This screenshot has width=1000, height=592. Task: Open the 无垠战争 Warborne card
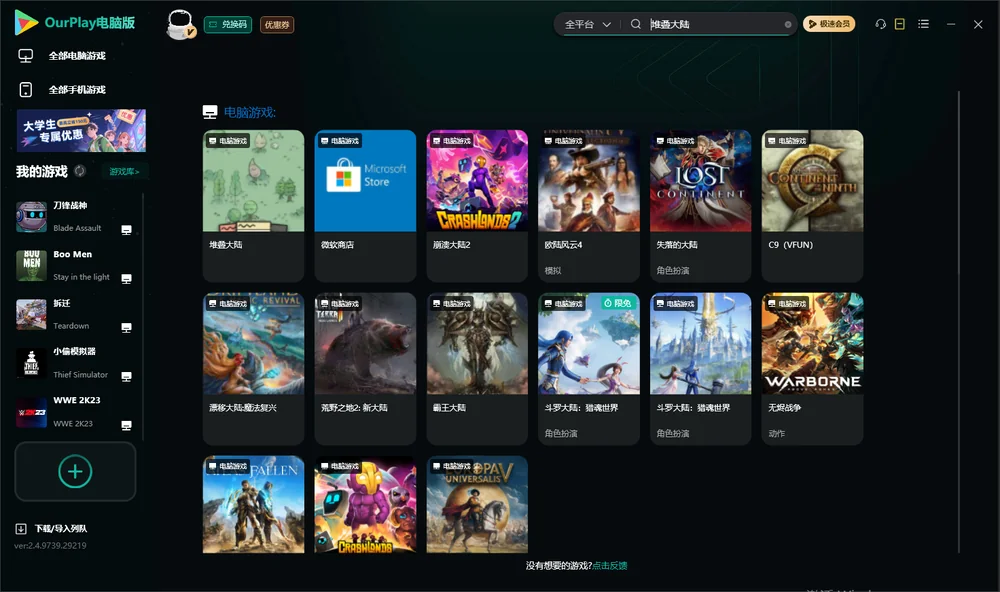coord(812,368)
